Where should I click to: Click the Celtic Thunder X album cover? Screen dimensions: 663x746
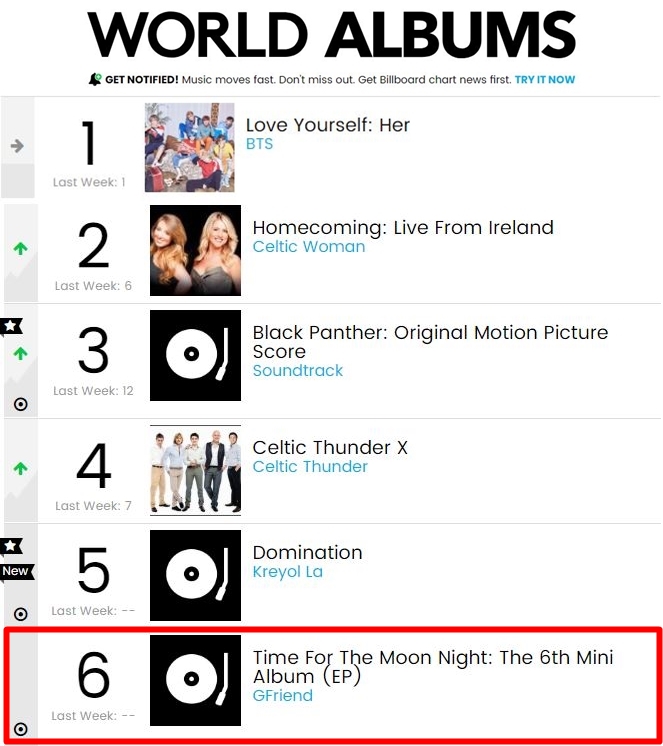coord(195,469)
